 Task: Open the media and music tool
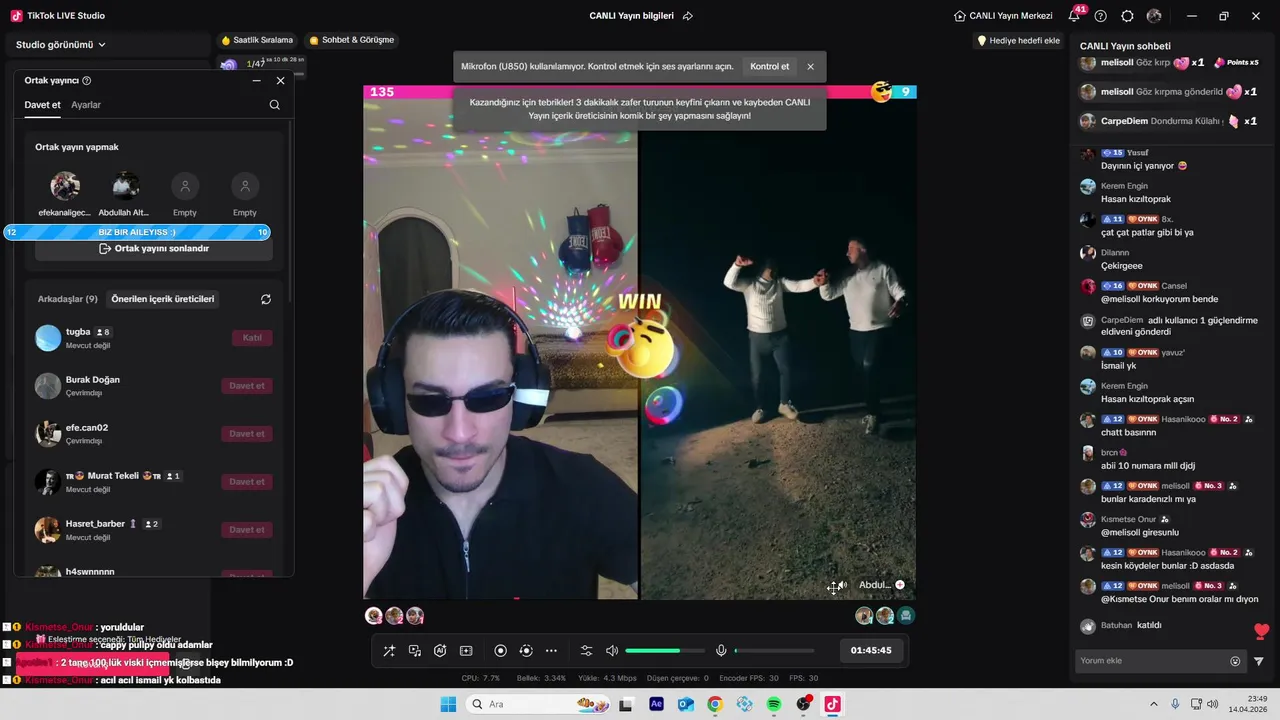click(x=414, y=651)
